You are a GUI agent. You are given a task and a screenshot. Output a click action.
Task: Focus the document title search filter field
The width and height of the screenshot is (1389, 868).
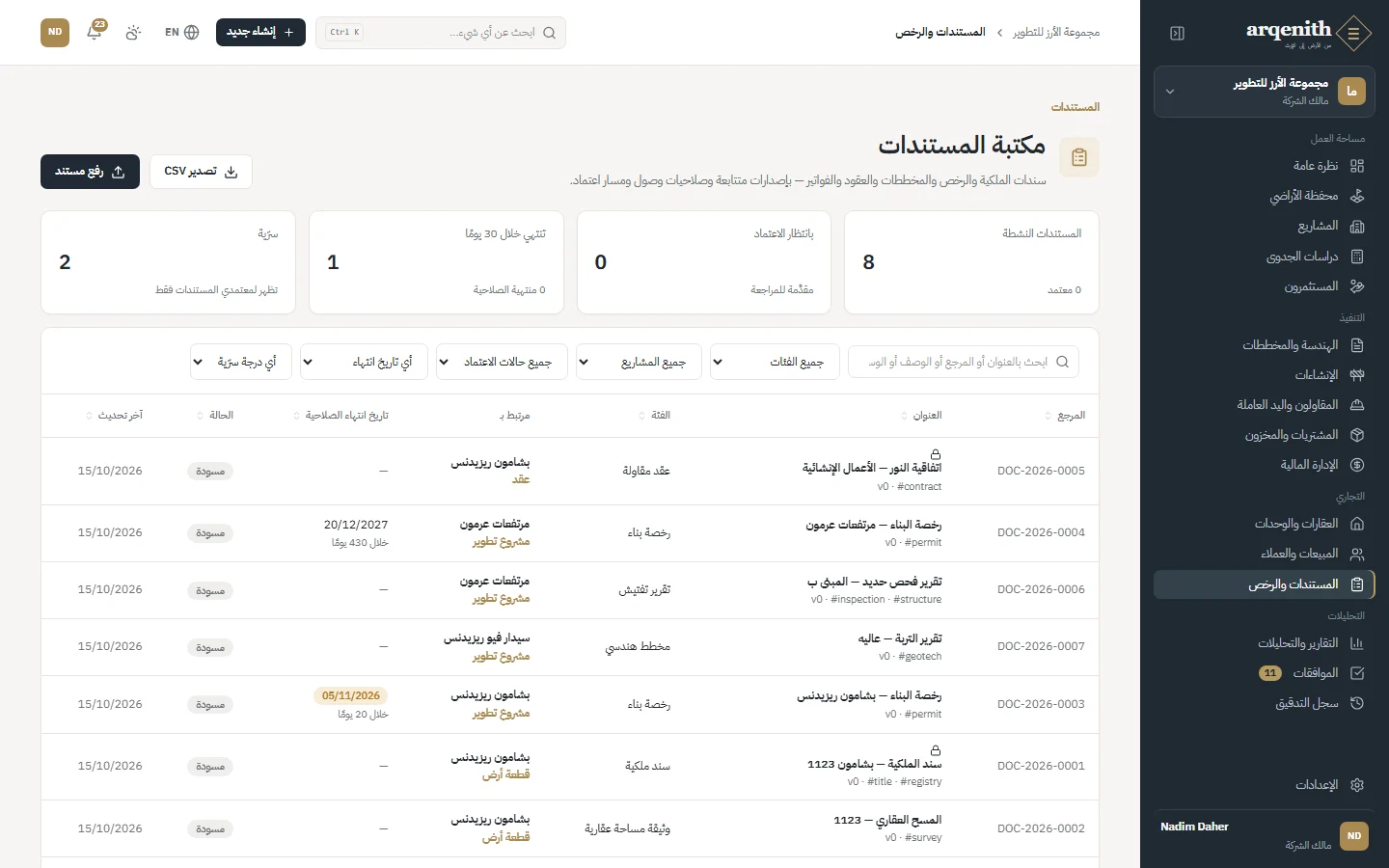tap(964, 362)
